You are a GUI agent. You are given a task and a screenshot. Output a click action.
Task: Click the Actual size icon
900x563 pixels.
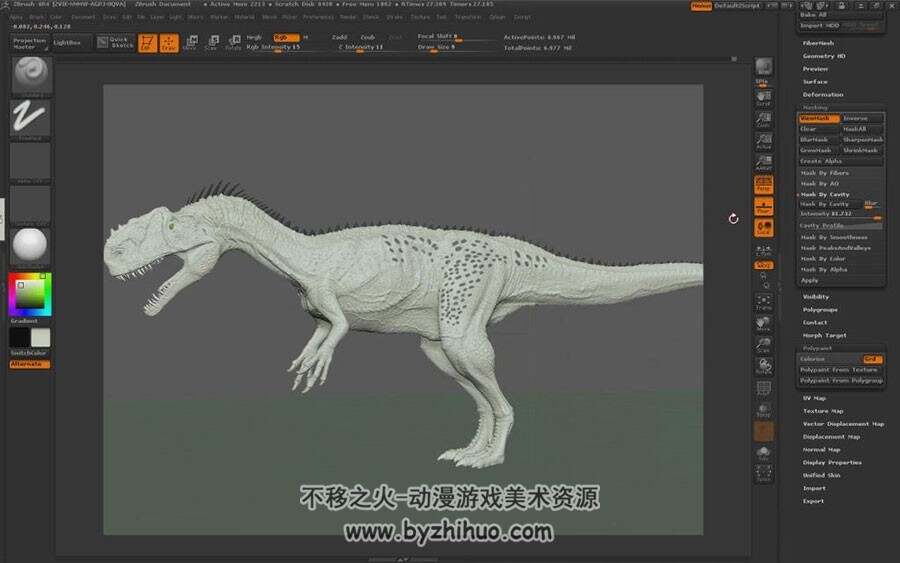click(x=763, y=141)
